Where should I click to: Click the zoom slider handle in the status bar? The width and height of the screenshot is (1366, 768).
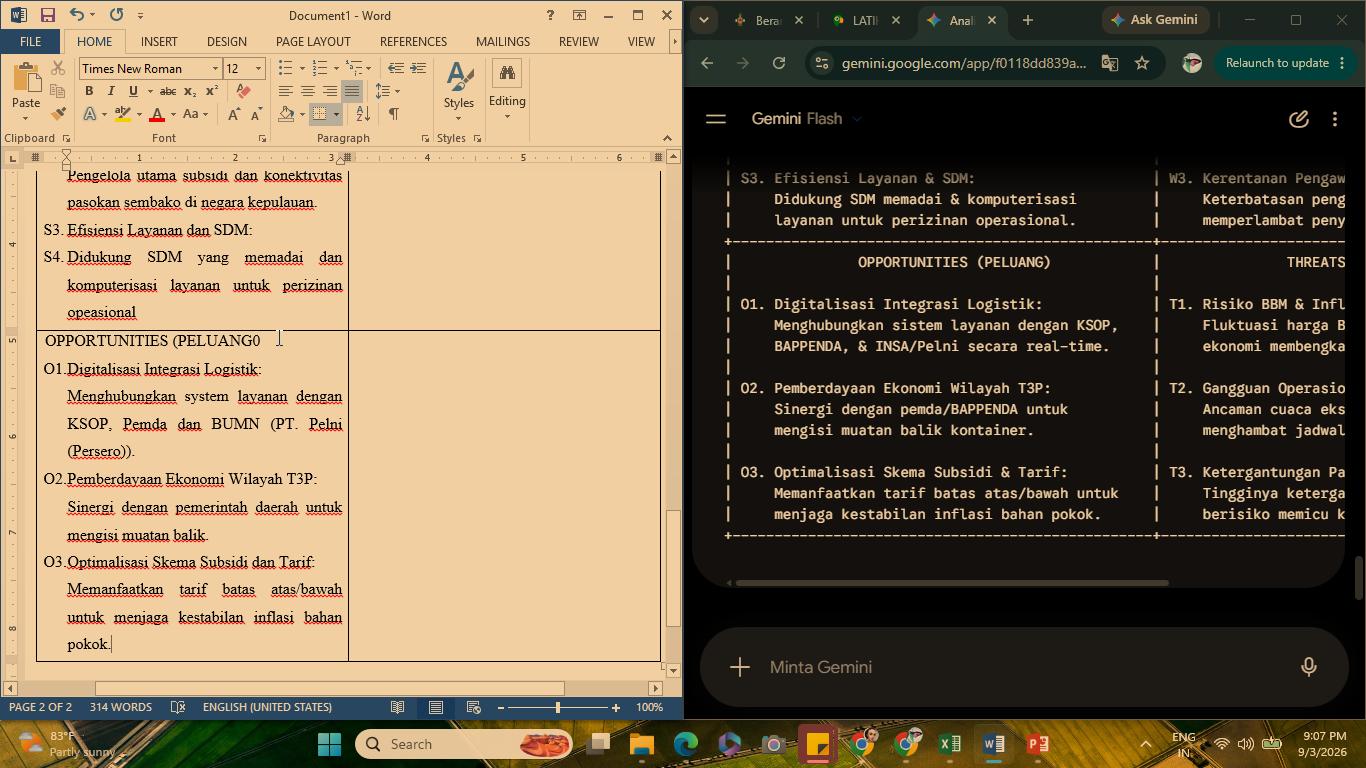(x=557, y=707)
